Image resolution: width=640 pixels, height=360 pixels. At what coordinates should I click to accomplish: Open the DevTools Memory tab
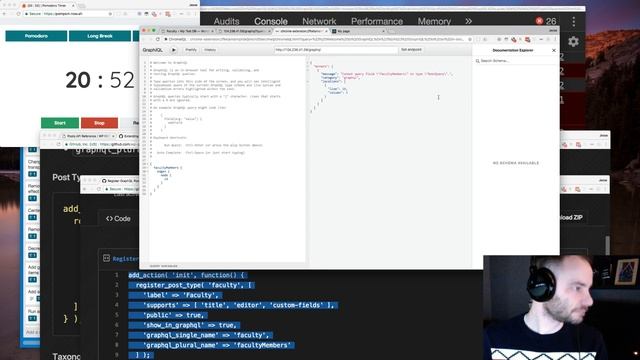[434, 21]
